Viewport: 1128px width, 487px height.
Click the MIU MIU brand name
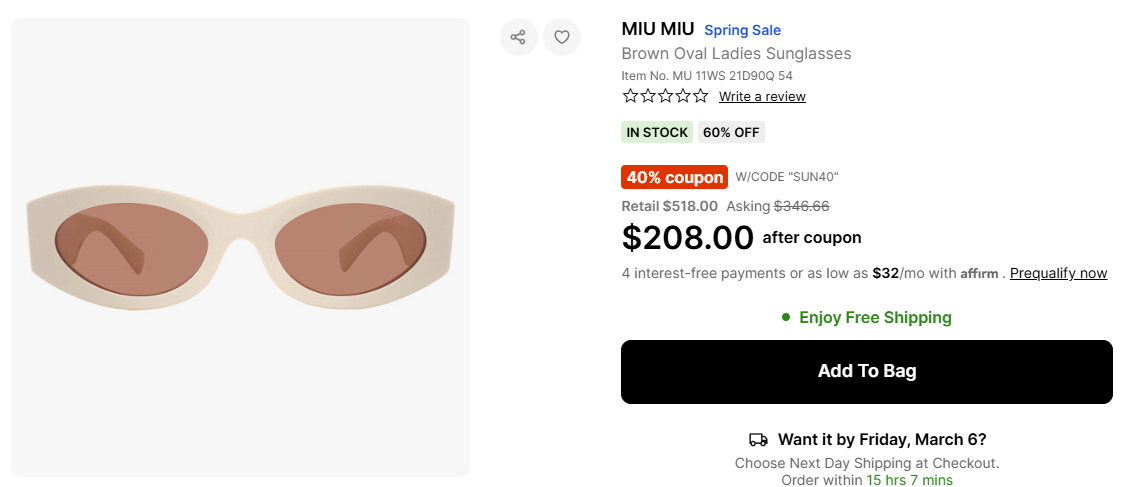coord(657,29)
